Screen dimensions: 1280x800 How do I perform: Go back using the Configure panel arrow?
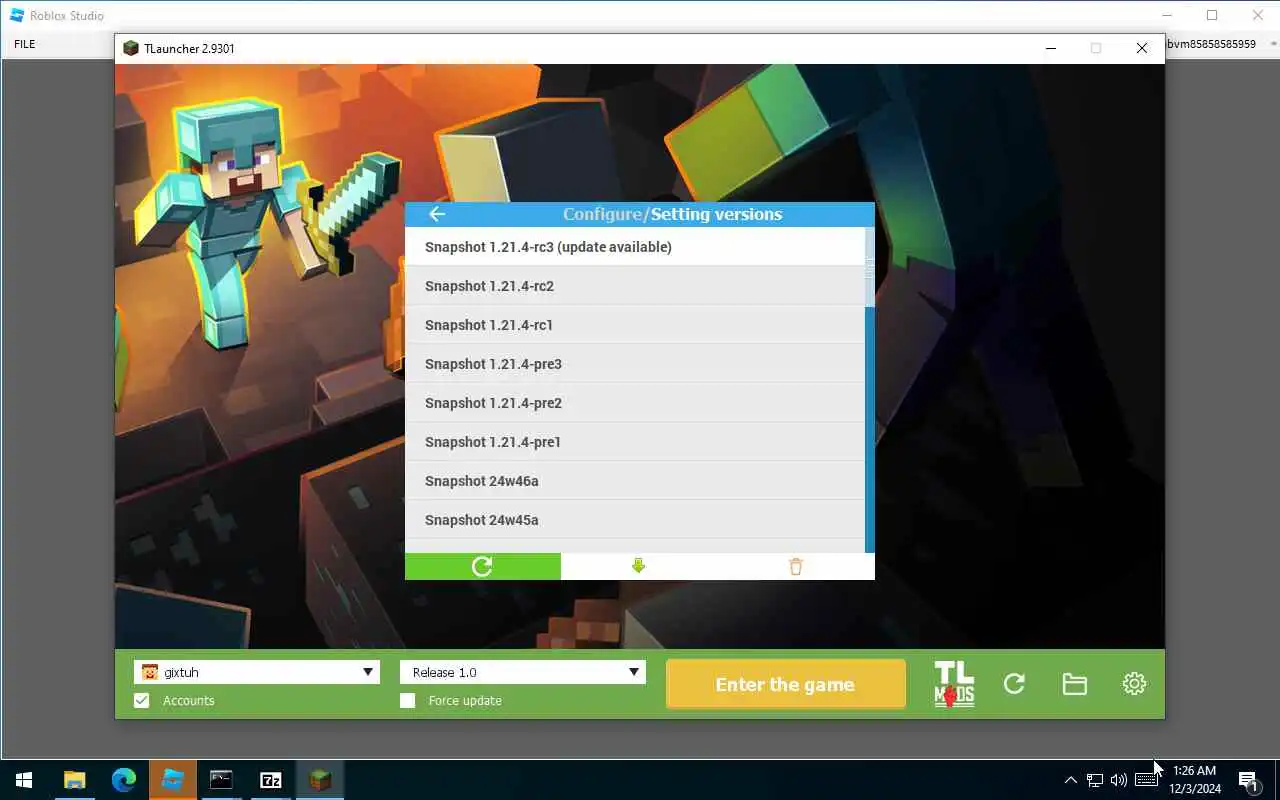(x=437, y=214)
